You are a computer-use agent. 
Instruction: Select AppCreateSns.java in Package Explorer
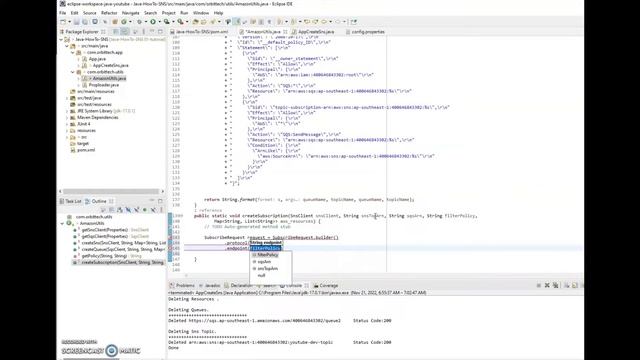[110, 66]
